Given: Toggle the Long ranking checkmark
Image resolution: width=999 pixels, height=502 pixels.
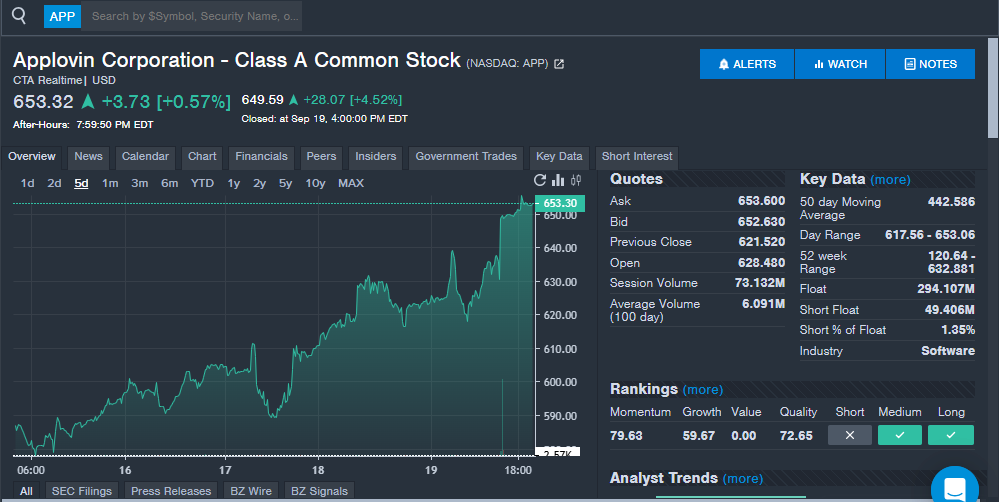Looking at the screenshot, I should [950, 435].
